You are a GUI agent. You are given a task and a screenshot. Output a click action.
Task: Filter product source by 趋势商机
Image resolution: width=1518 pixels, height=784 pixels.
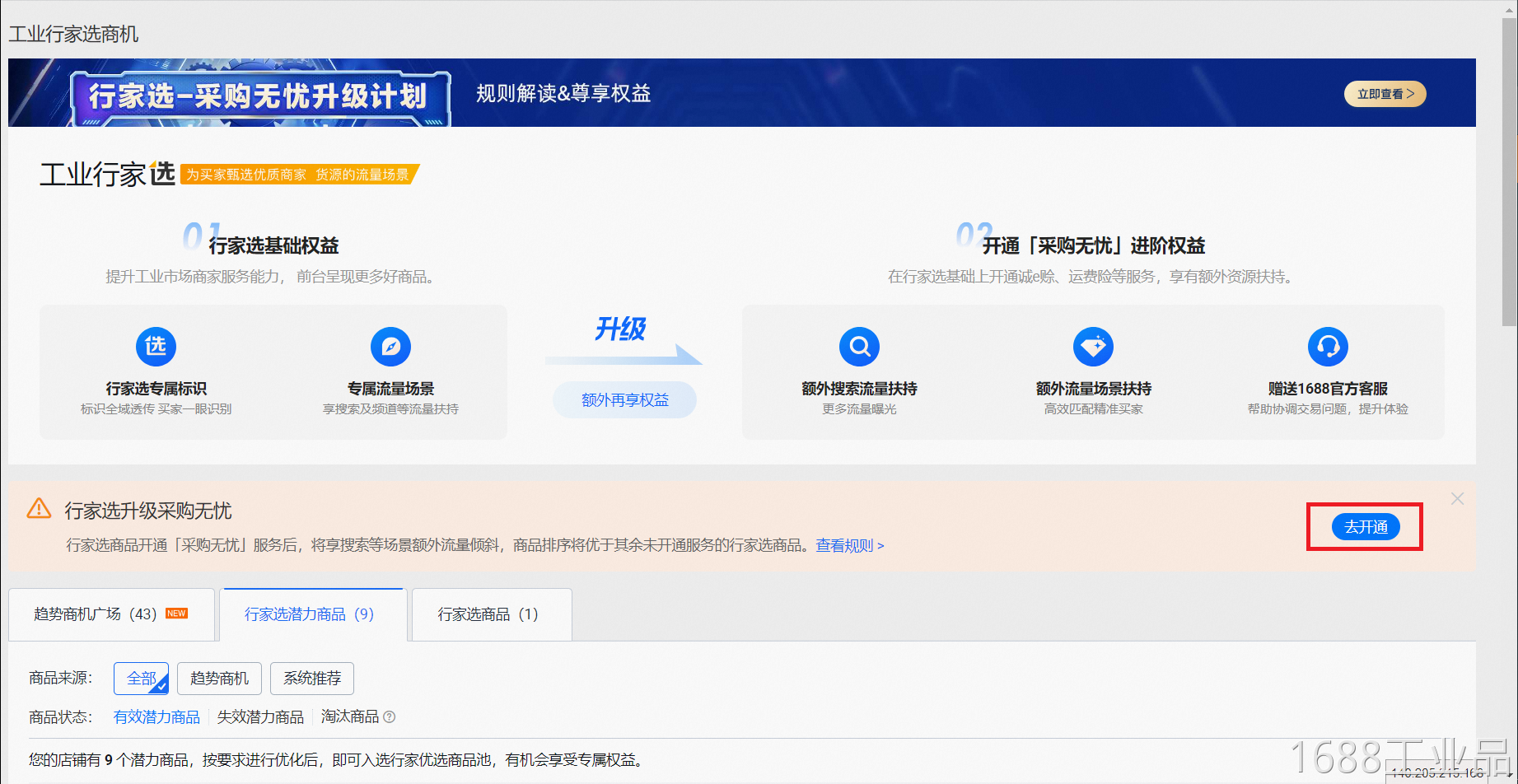pyautogui.click(x=219, y=679)
